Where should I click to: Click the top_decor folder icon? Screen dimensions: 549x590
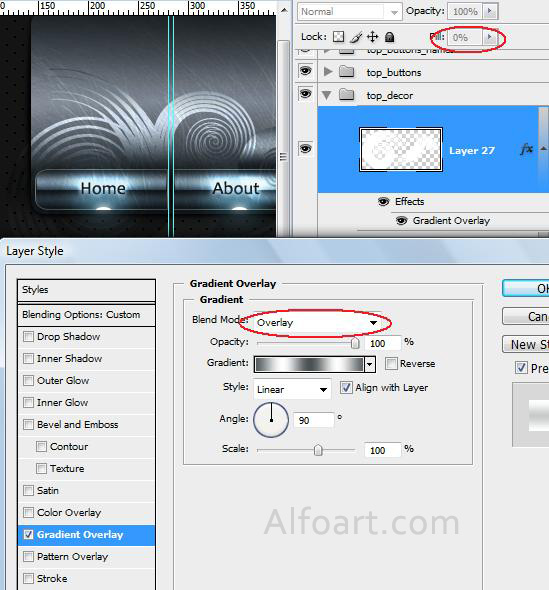point(346,95)
